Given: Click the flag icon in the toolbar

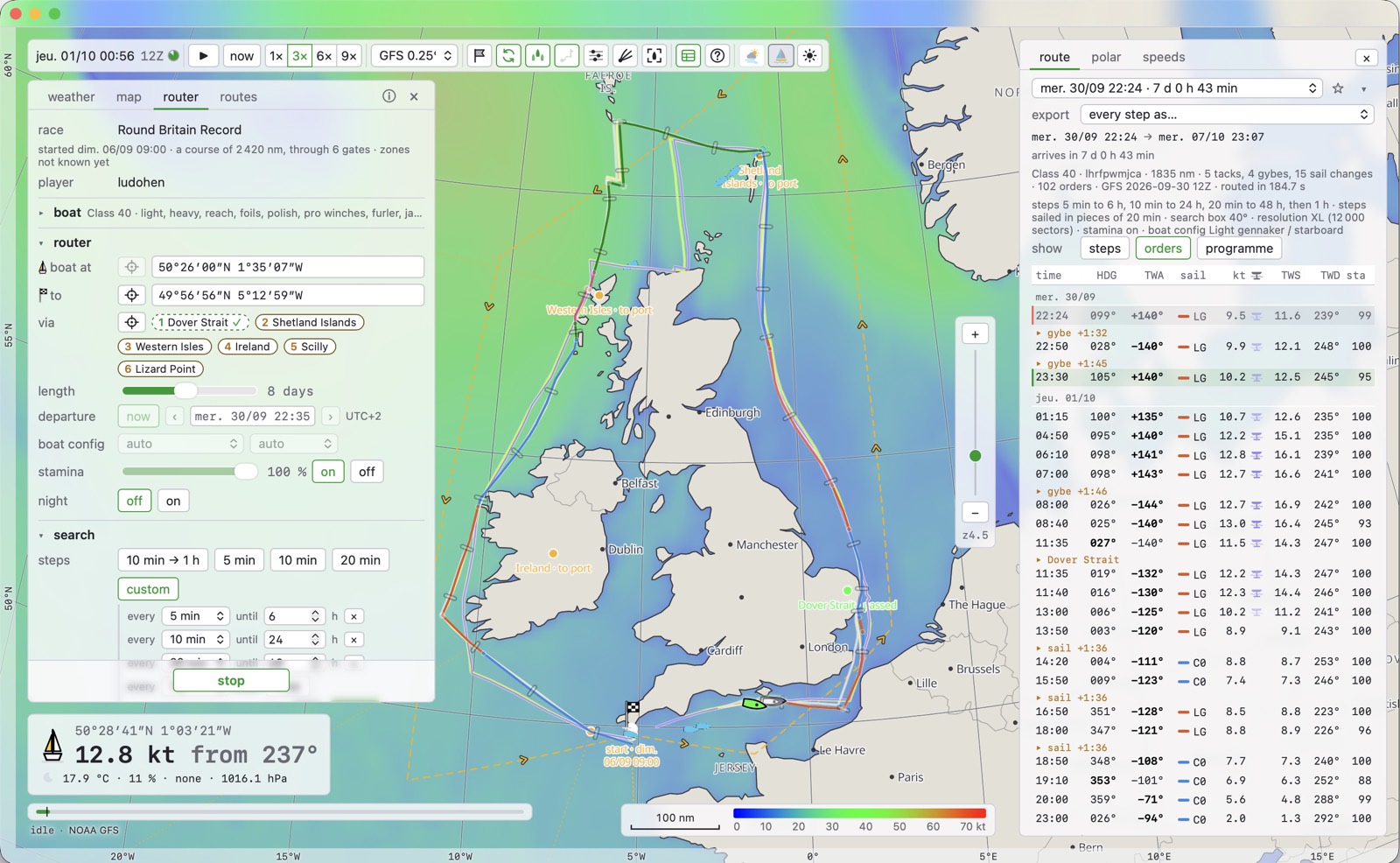Looking at the screenshot, I should coord(479,56).
